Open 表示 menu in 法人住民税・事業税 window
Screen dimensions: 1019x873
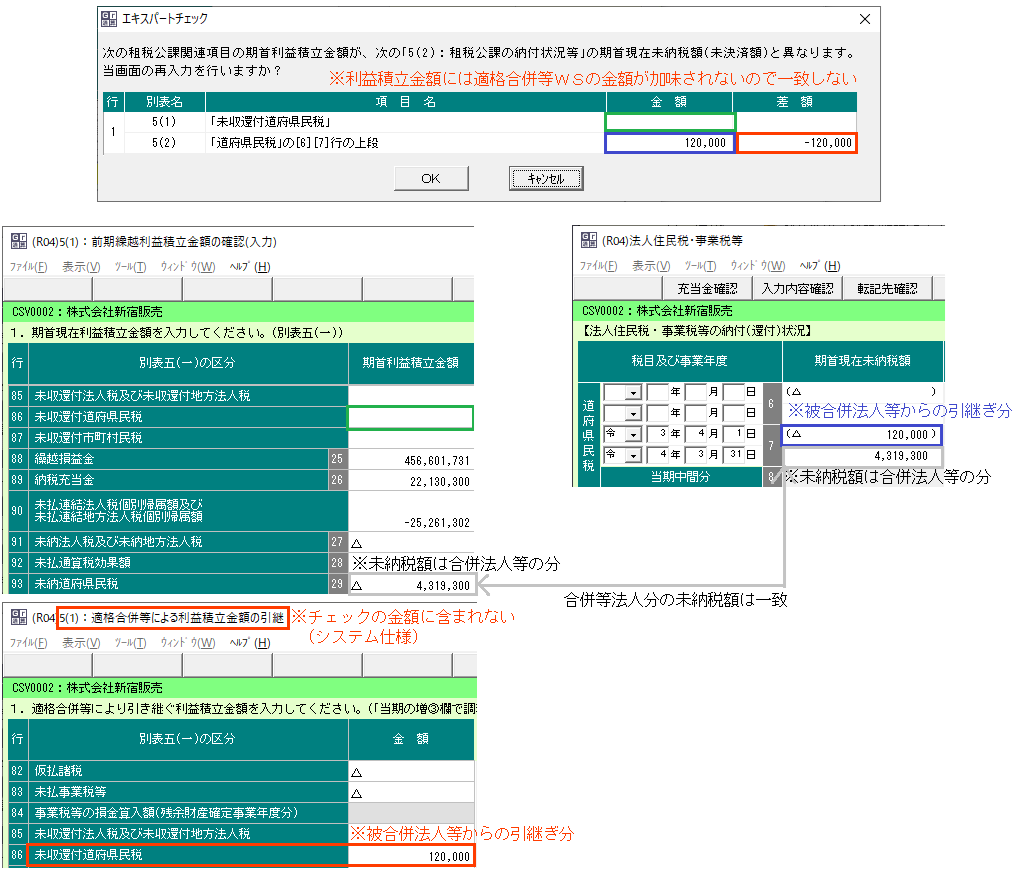pos(651,266)
